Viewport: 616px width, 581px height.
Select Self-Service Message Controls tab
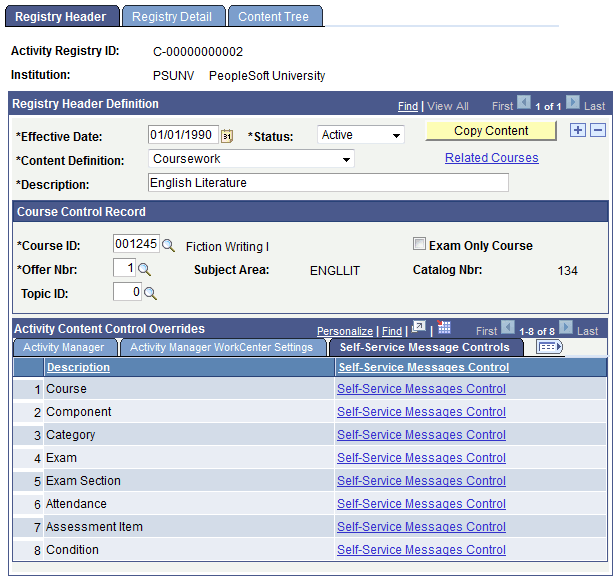pos(425,347)
